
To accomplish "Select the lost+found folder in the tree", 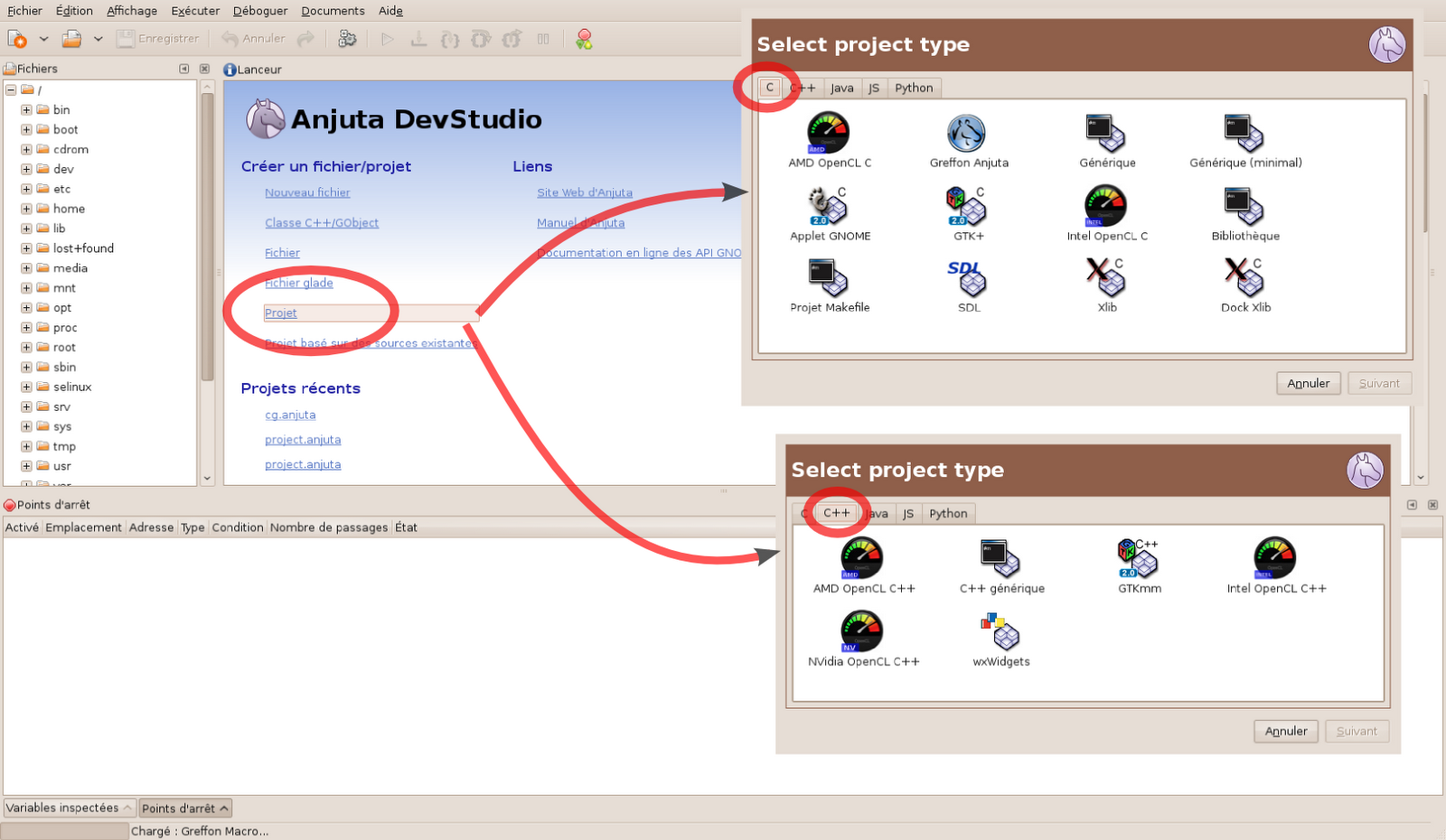I will tap(83, 248).
